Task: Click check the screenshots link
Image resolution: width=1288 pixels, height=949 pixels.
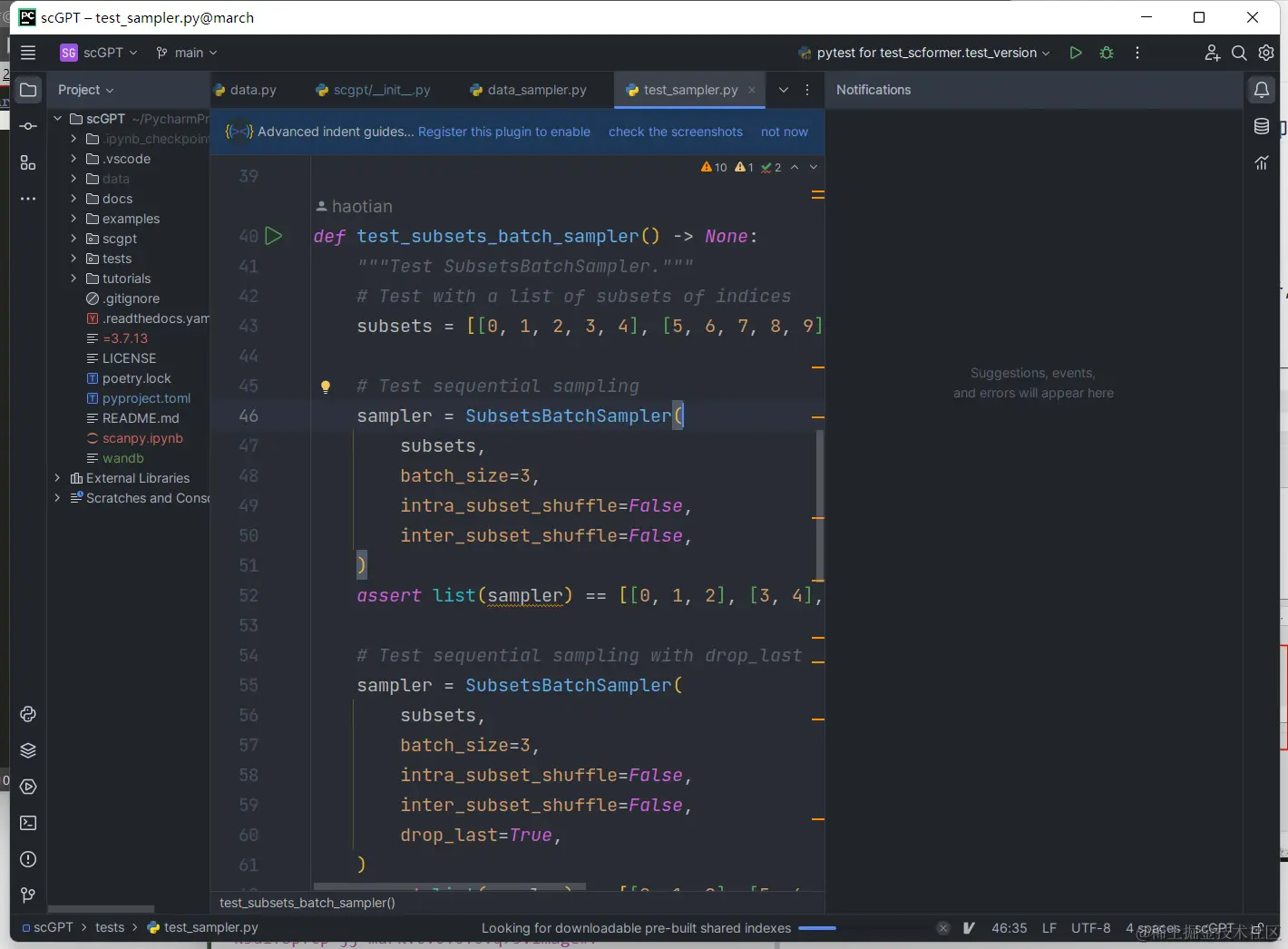Action: point(676,132)
